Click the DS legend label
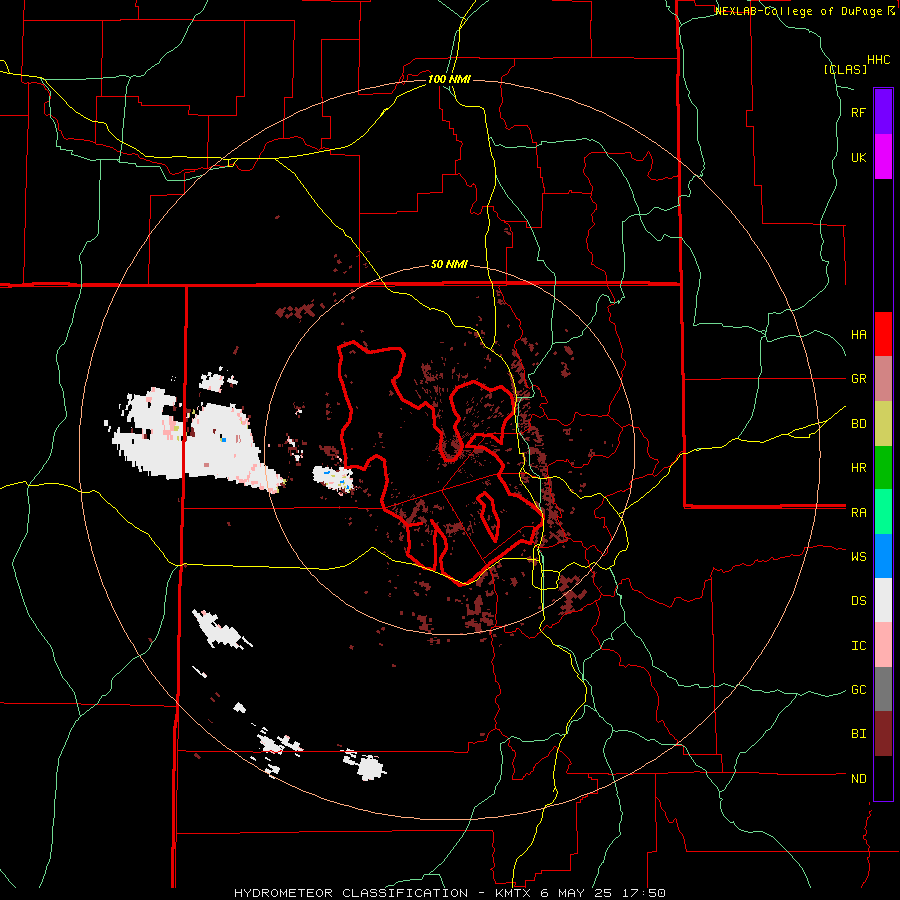The image size is (900, 900). pyautogui.click(x=858, y=601)
